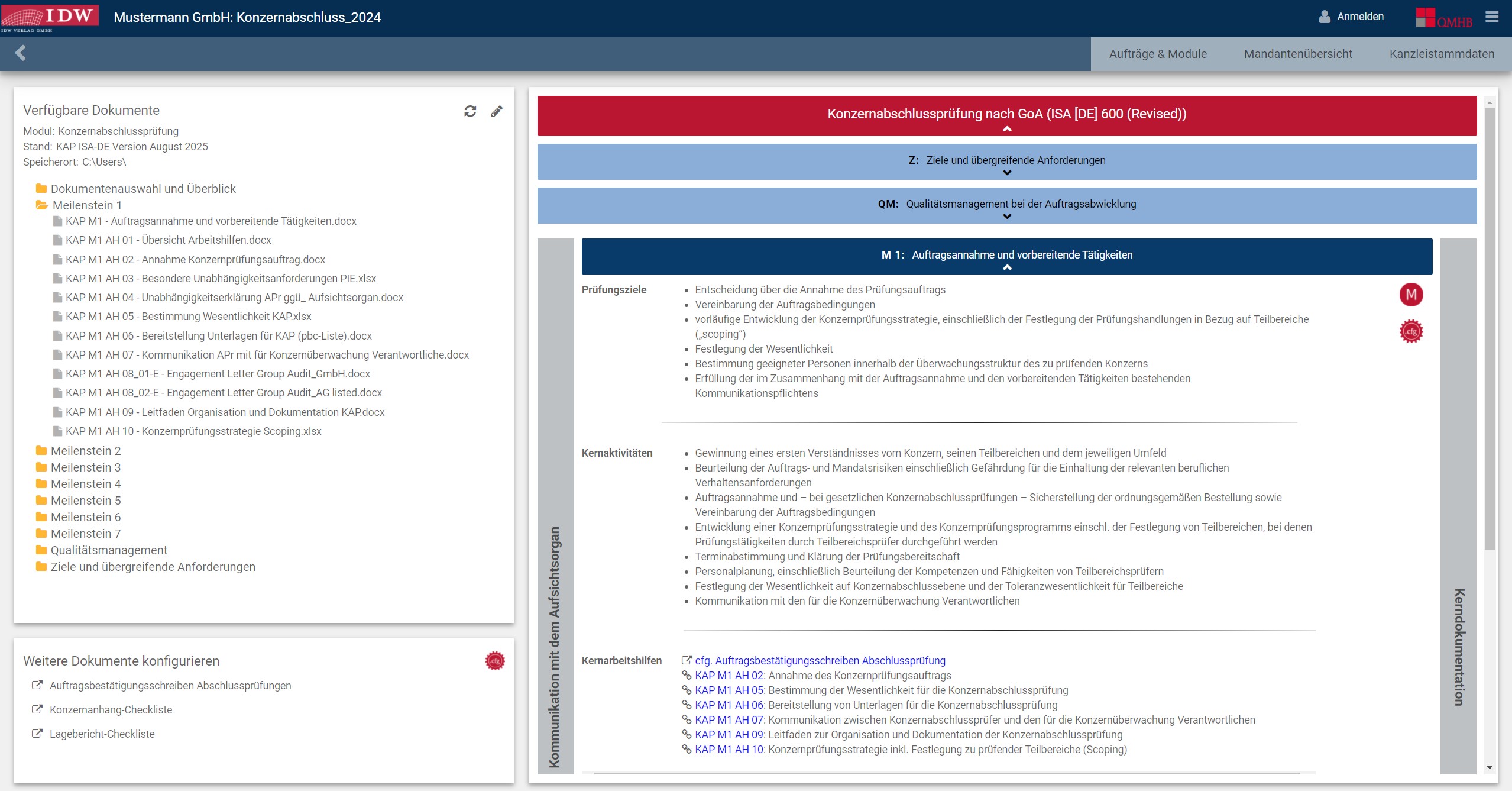Click the refresh icon in Verfügbare Dokumente

pyautogui.click(x=470, y=111)
